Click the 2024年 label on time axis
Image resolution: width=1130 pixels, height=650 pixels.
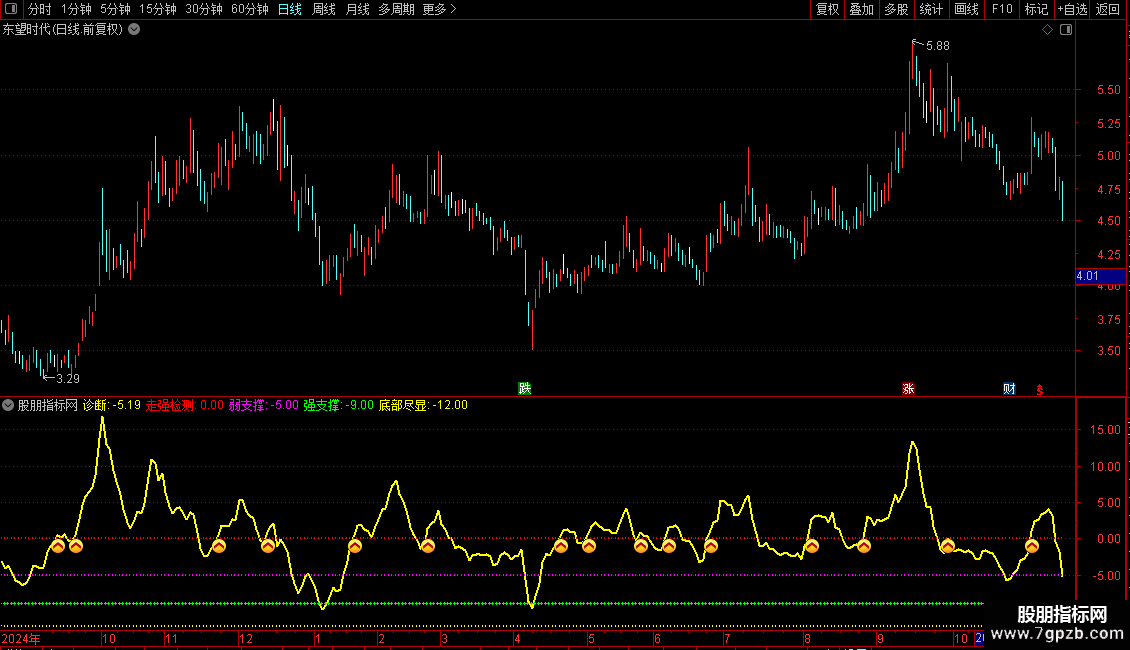22,639
